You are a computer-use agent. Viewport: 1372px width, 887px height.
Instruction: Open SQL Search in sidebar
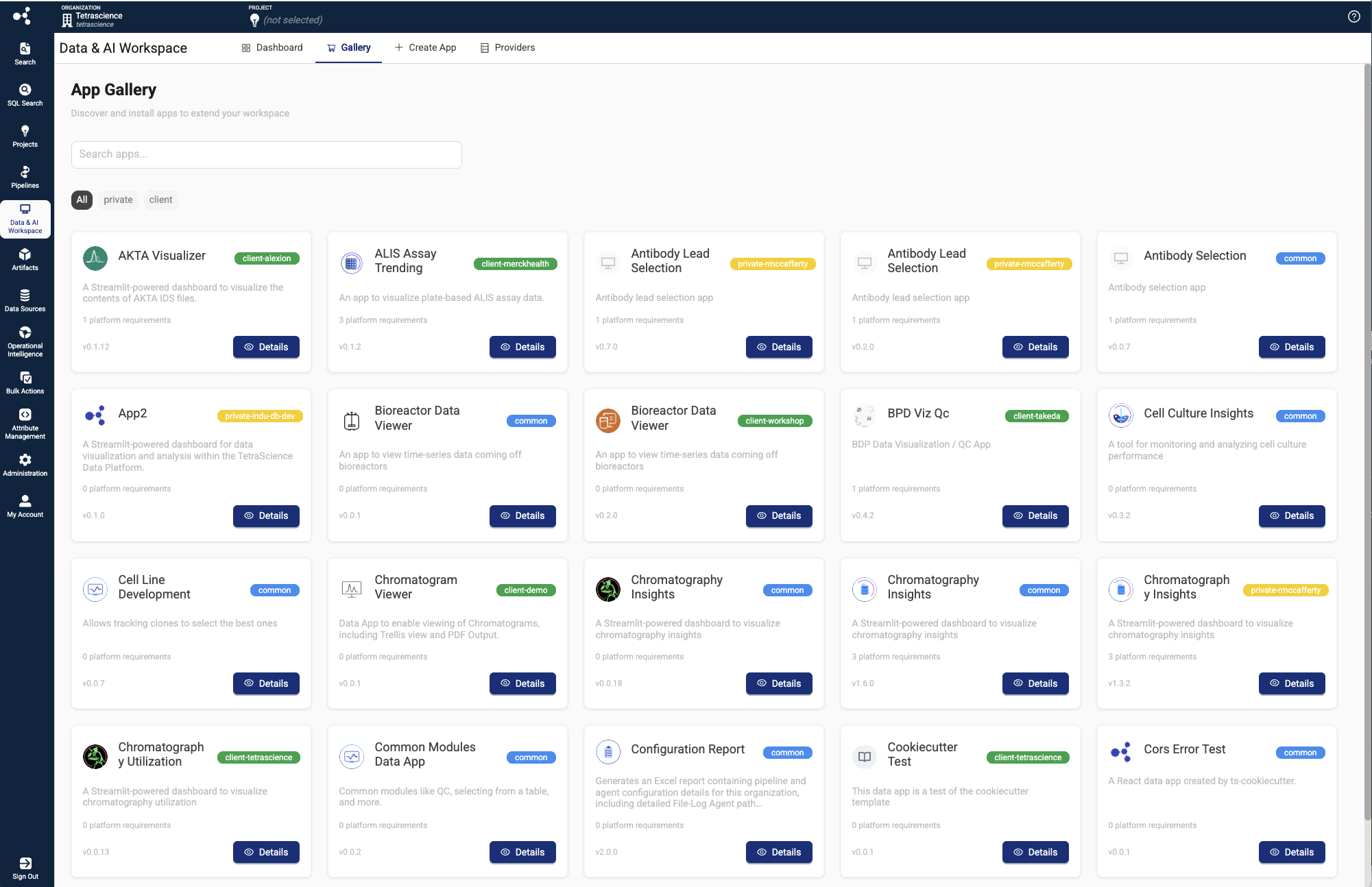(x=25, y=95)
